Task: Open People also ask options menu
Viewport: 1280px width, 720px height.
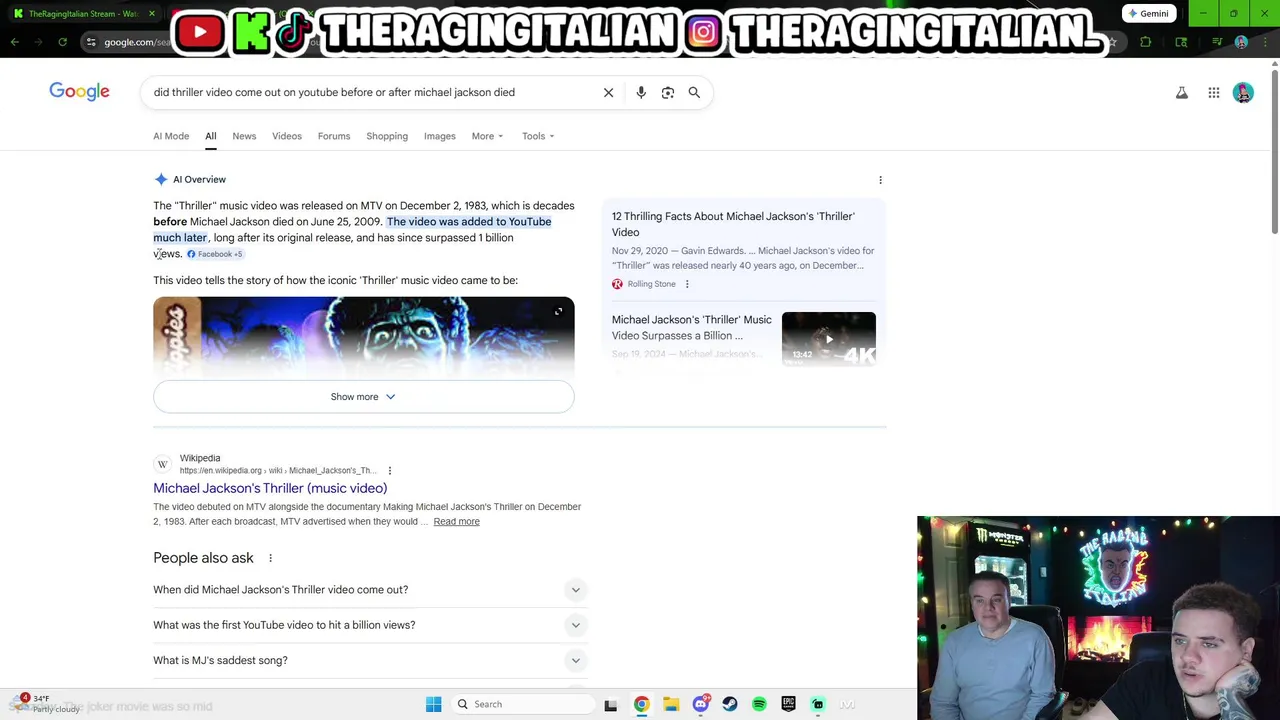Action: (270, 558)
